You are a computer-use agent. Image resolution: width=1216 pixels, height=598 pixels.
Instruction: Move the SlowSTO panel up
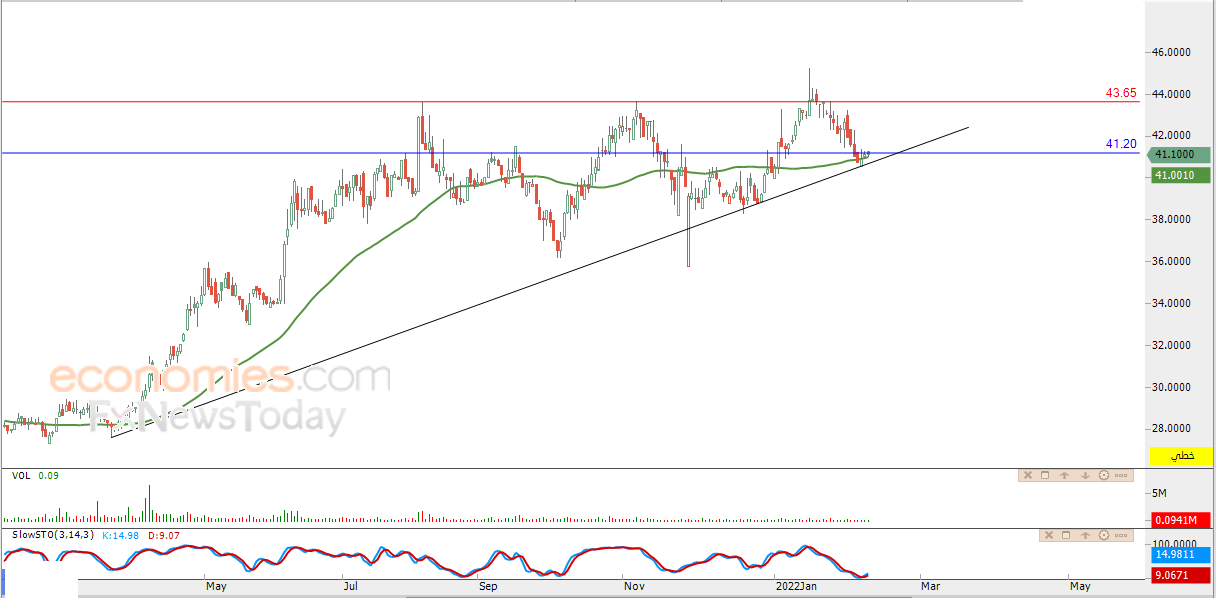[x=1085, y=535]
